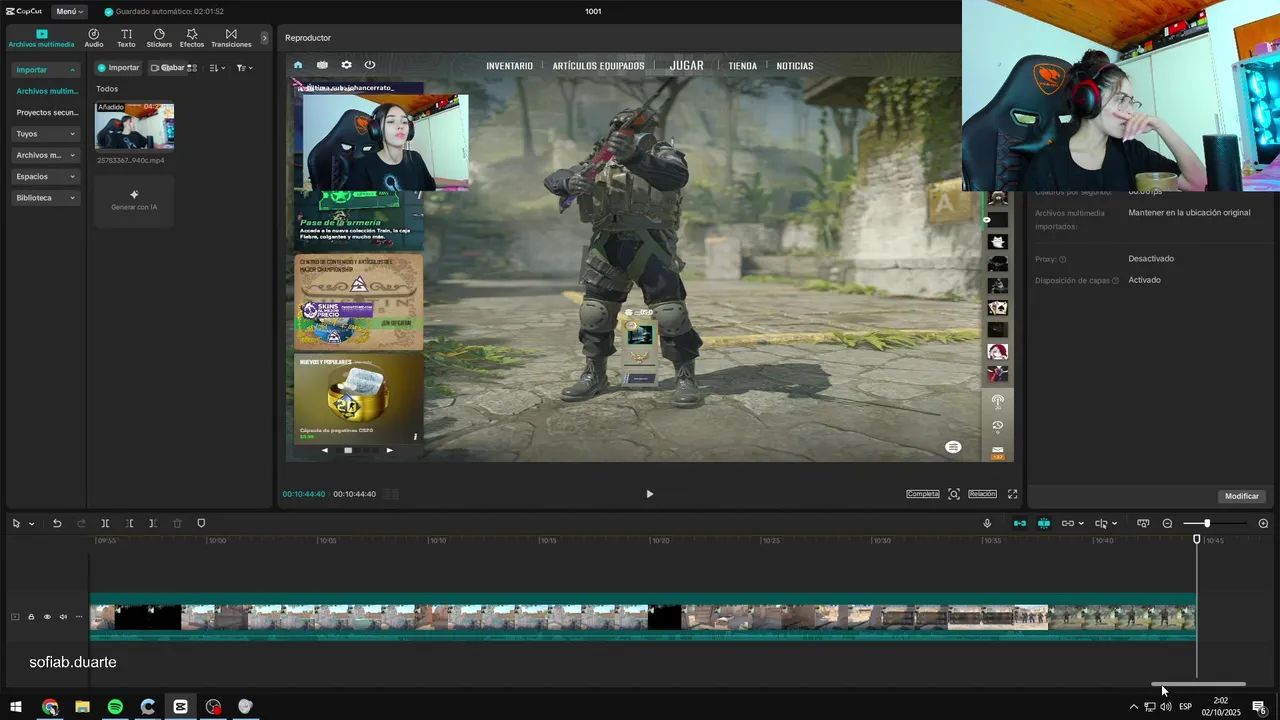This screenshot has width=1280, height=720.
Task: Toggle auto snapping
Action: click(1044, 524)
